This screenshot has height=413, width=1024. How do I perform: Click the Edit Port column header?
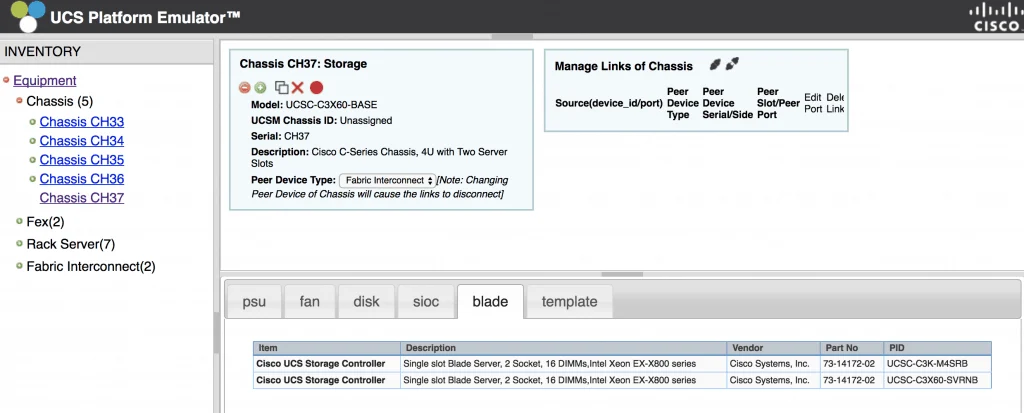click(813, 103)
